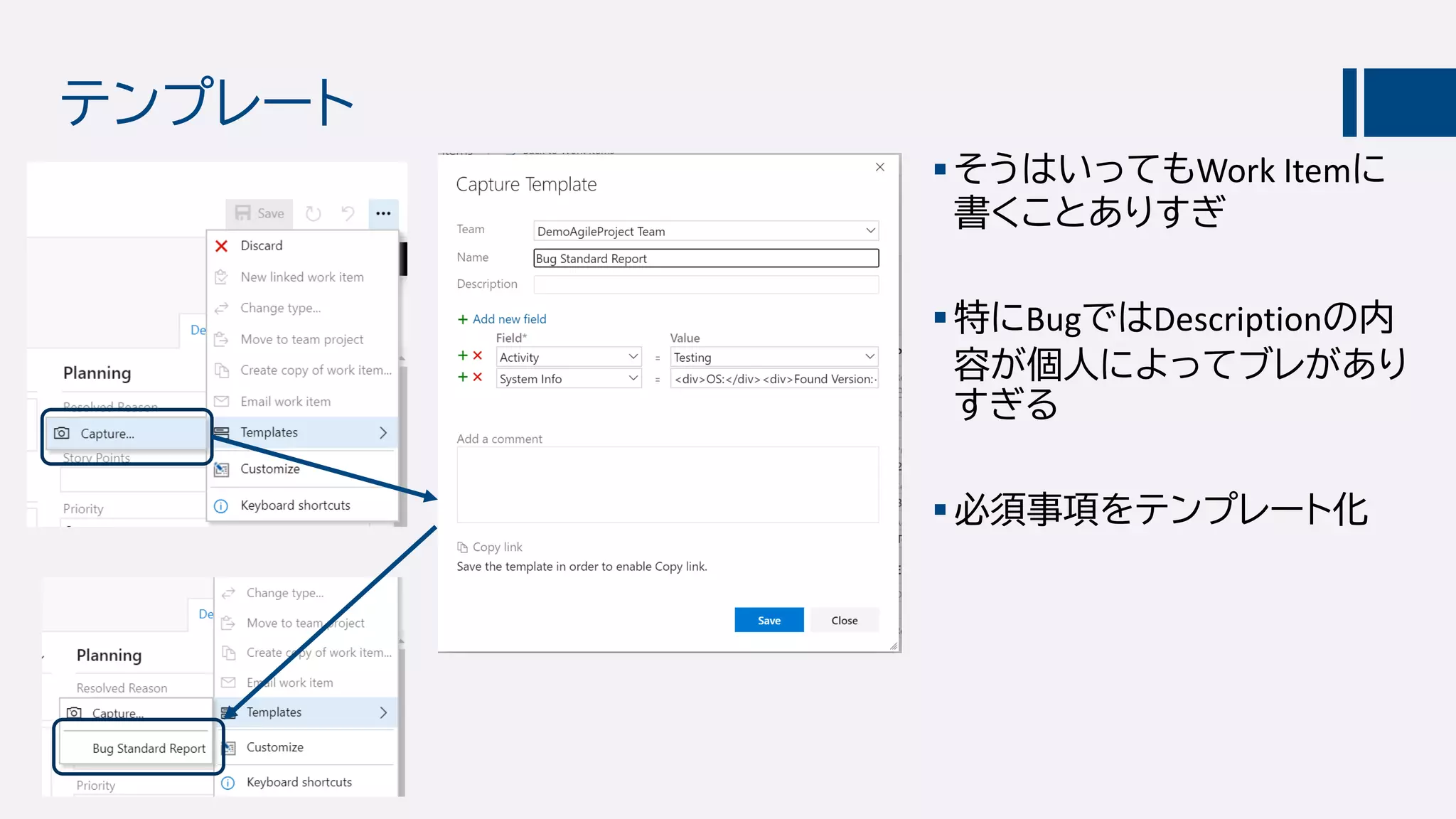Click the refresh icon beside Save
This screenshot has height=819, width=1456.
click(x=313, y=213)
